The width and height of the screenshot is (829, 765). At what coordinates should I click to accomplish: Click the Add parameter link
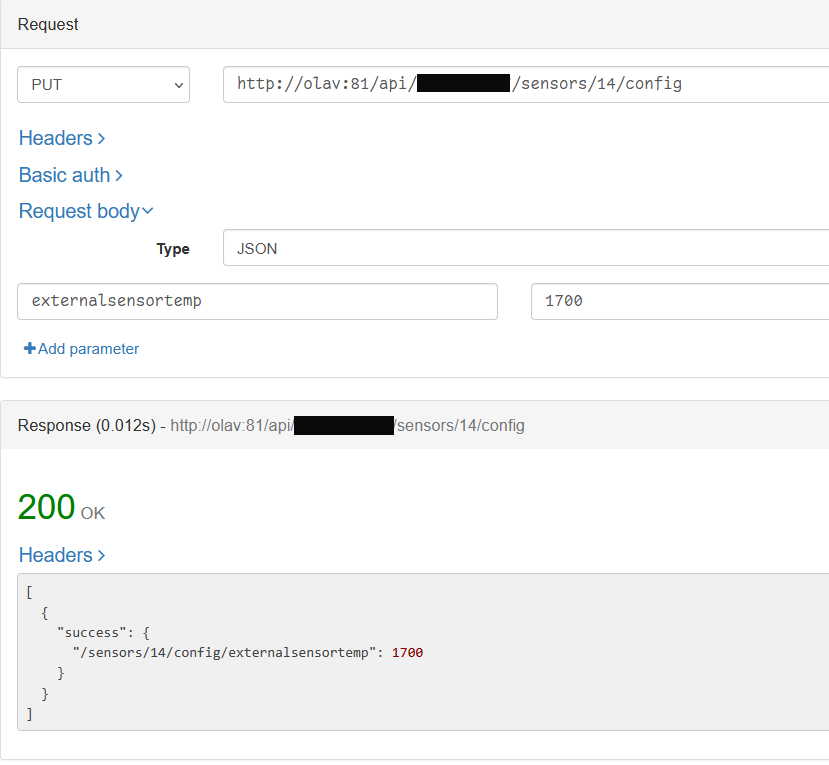click(81, 349)
